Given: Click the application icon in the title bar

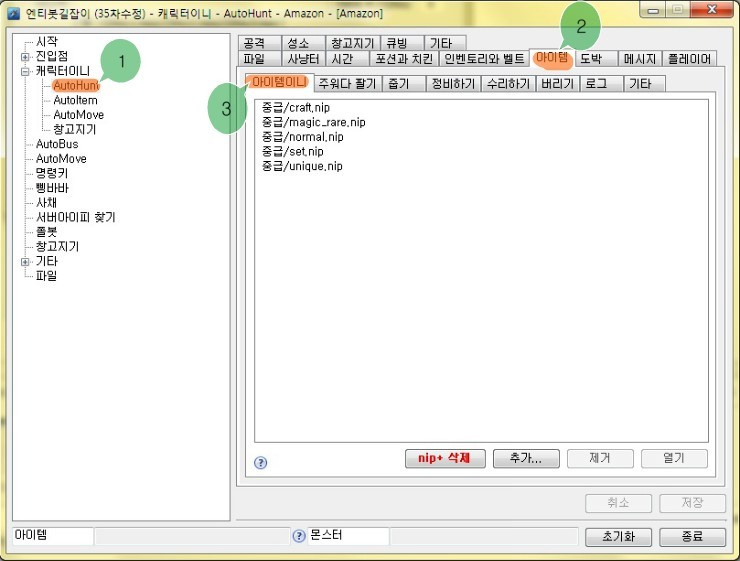Looking at the screenshot, I should click(x=14, y=13).
